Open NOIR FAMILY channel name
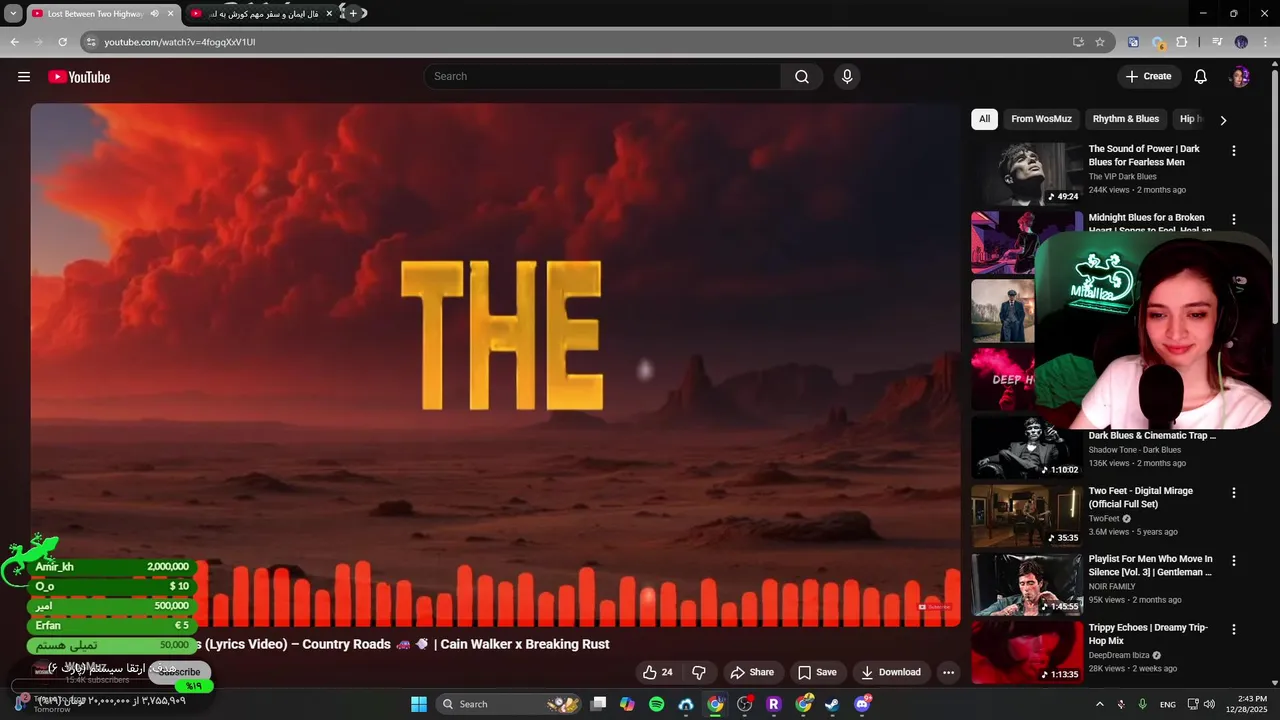1280x720 pixels. [1112, 587]
